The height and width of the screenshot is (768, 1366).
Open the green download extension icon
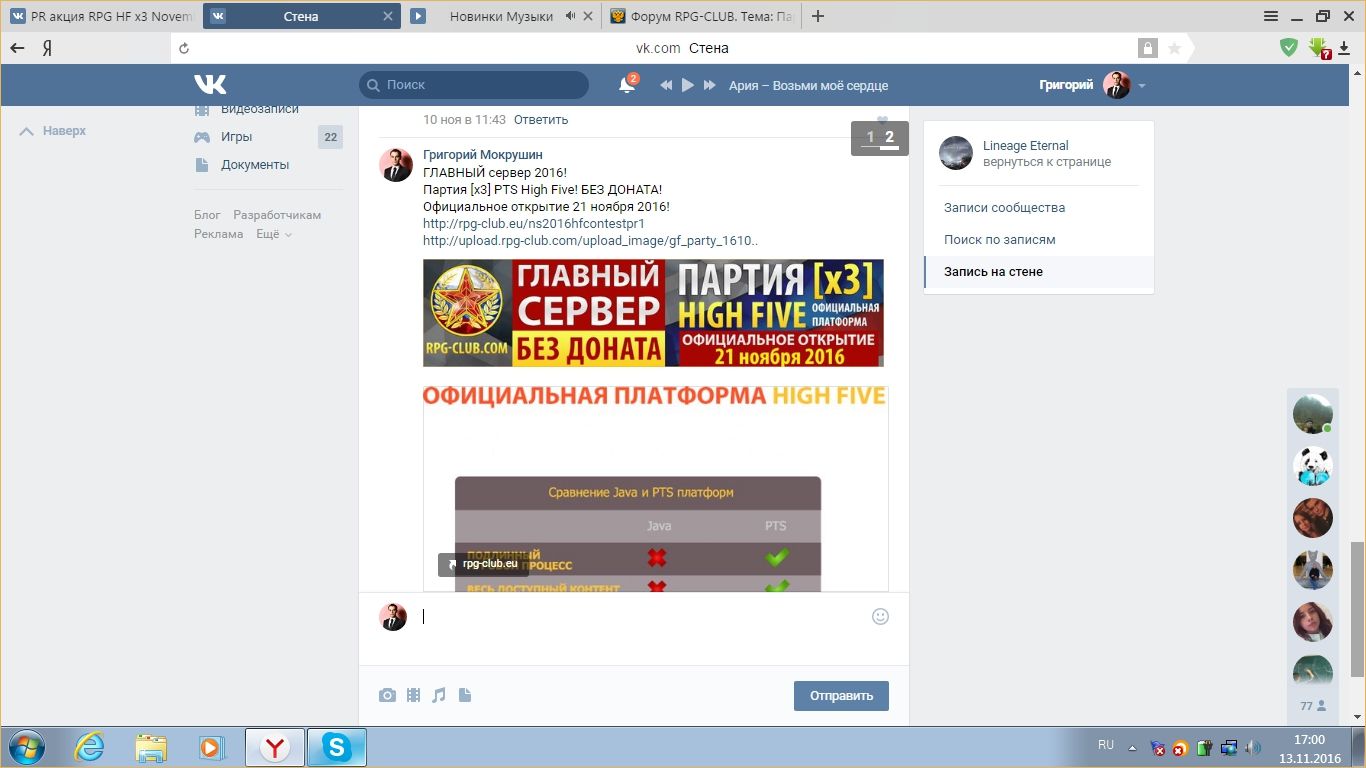(1319, 47)
